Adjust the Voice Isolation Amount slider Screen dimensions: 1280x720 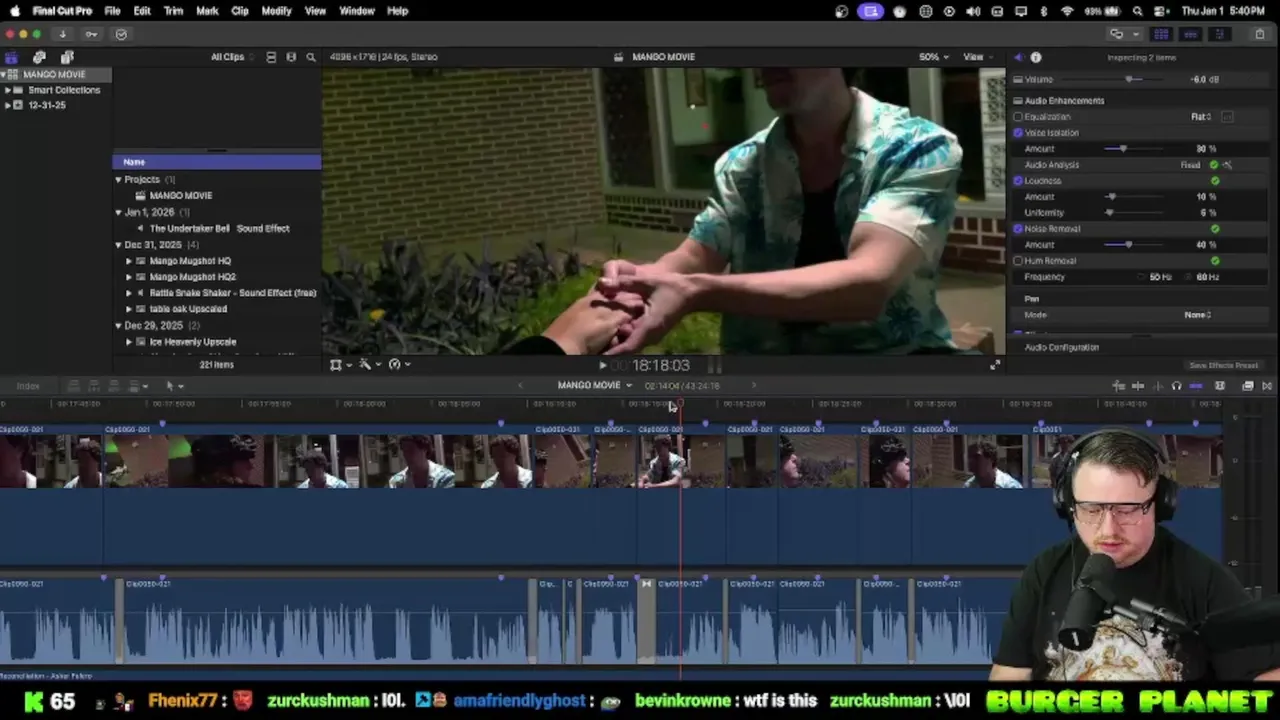coord(1123,149)
